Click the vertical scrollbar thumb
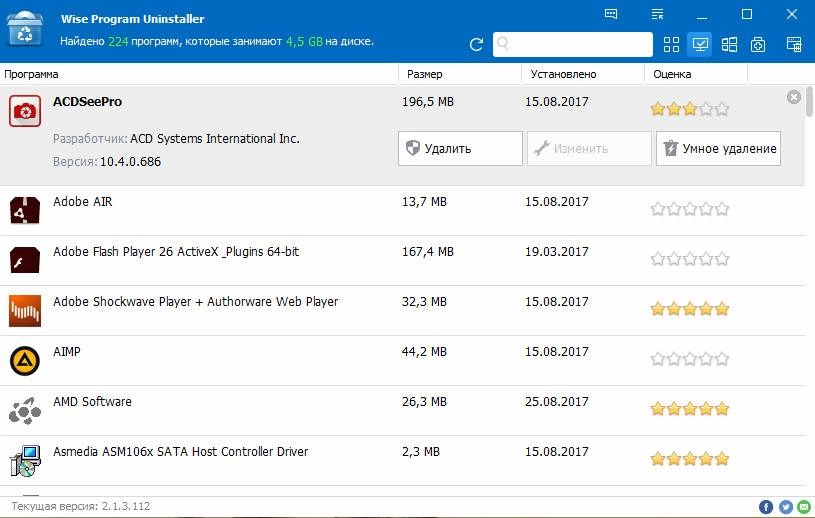Screen dimensions: 815x518 coord(810,102)
